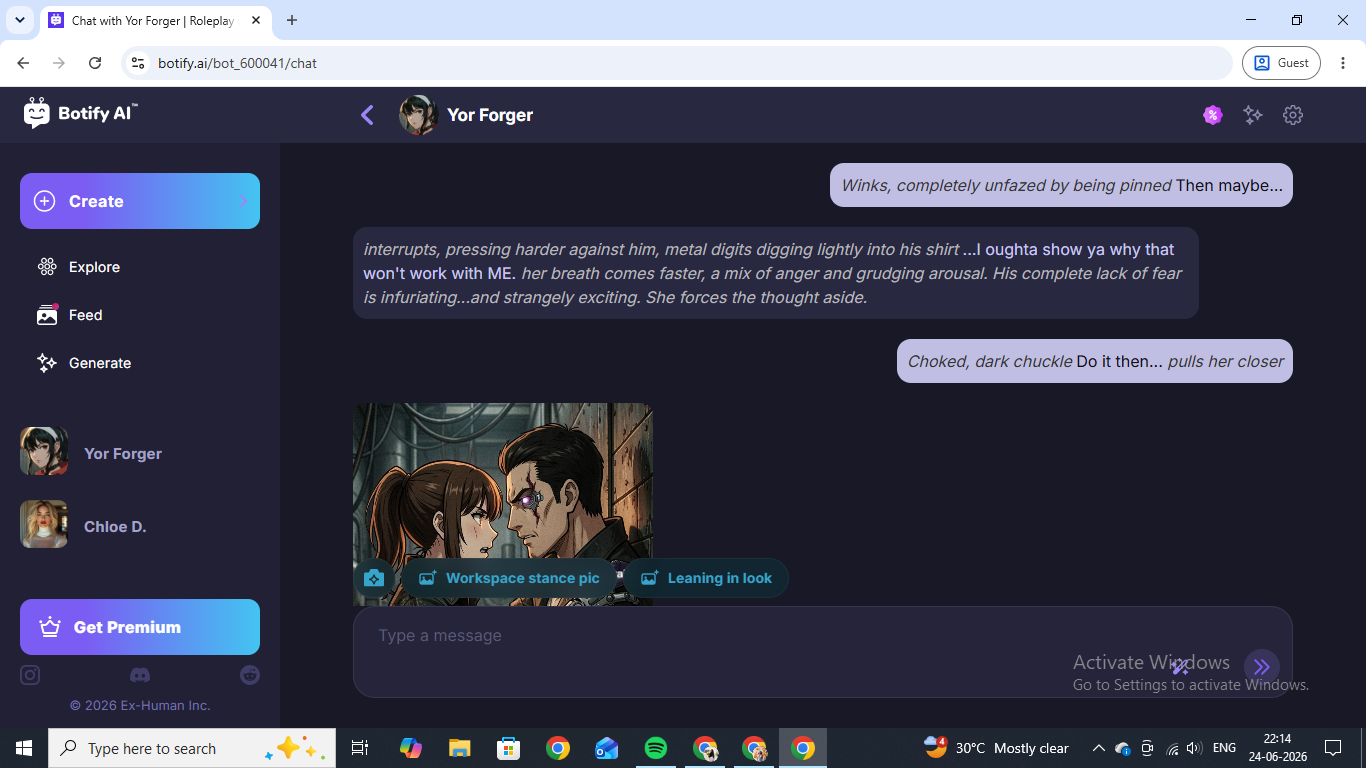
Task: Open chat settings gear icon
Action: [x=1293, y=115]
